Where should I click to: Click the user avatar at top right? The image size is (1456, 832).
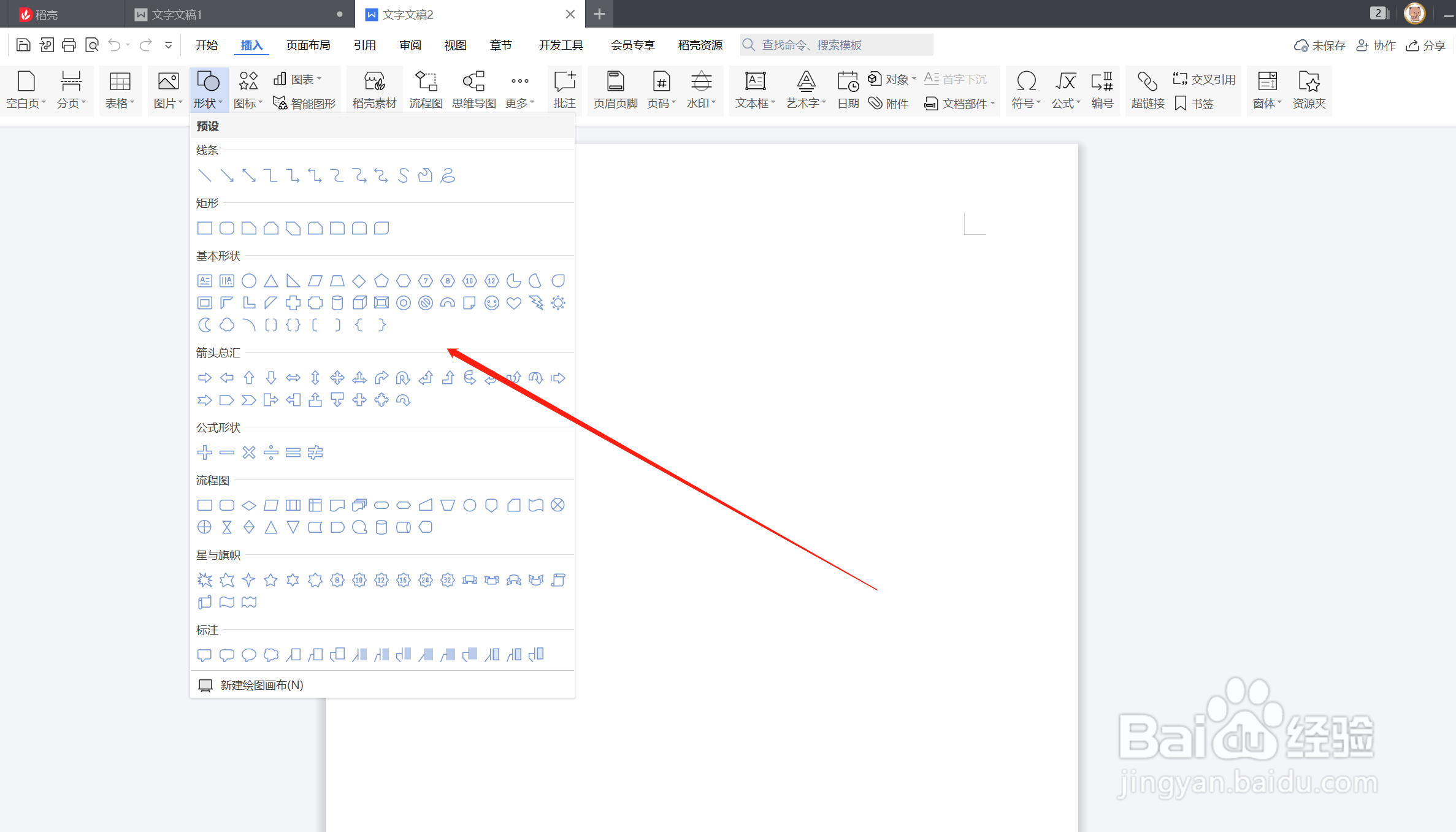point(1414,13)
